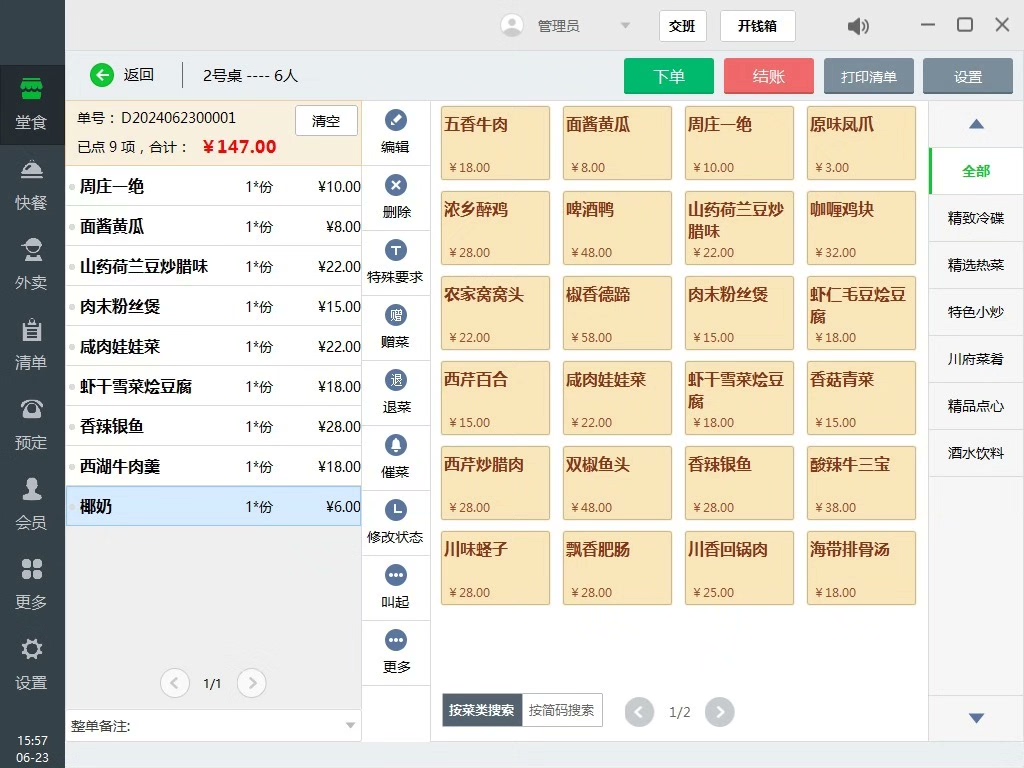The image size is (1024, 768).
Task: Add 啤酒鸭 dish to the order
Action: (x=617, y=228)
